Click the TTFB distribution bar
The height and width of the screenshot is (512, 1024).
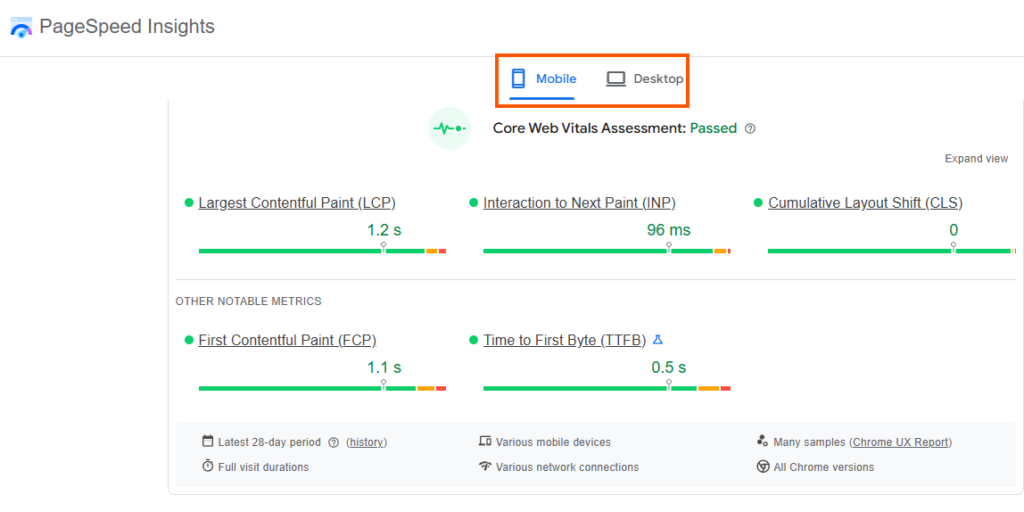pos(607,388)
